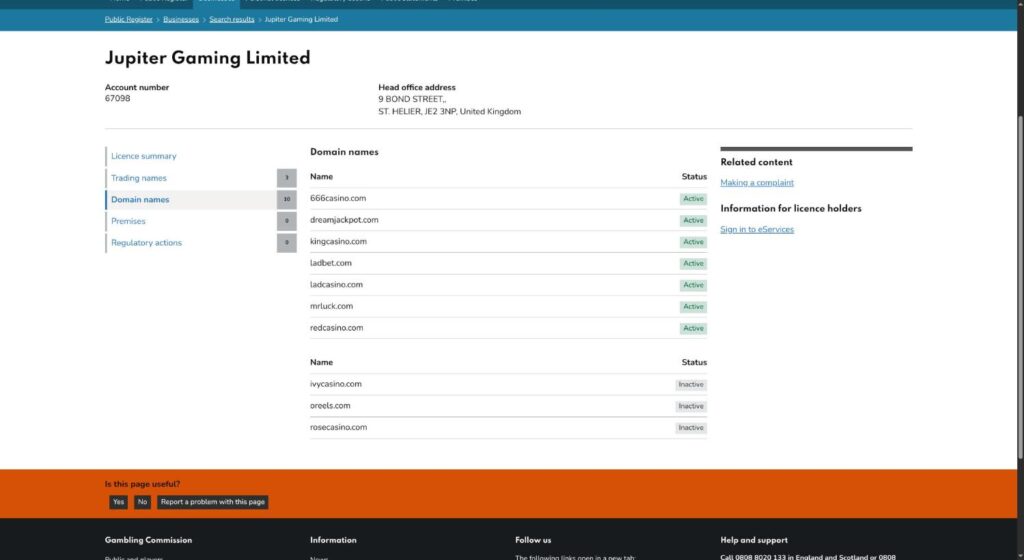
Task: Follow the Sign in to eServices link
Action: click(757, 229)
